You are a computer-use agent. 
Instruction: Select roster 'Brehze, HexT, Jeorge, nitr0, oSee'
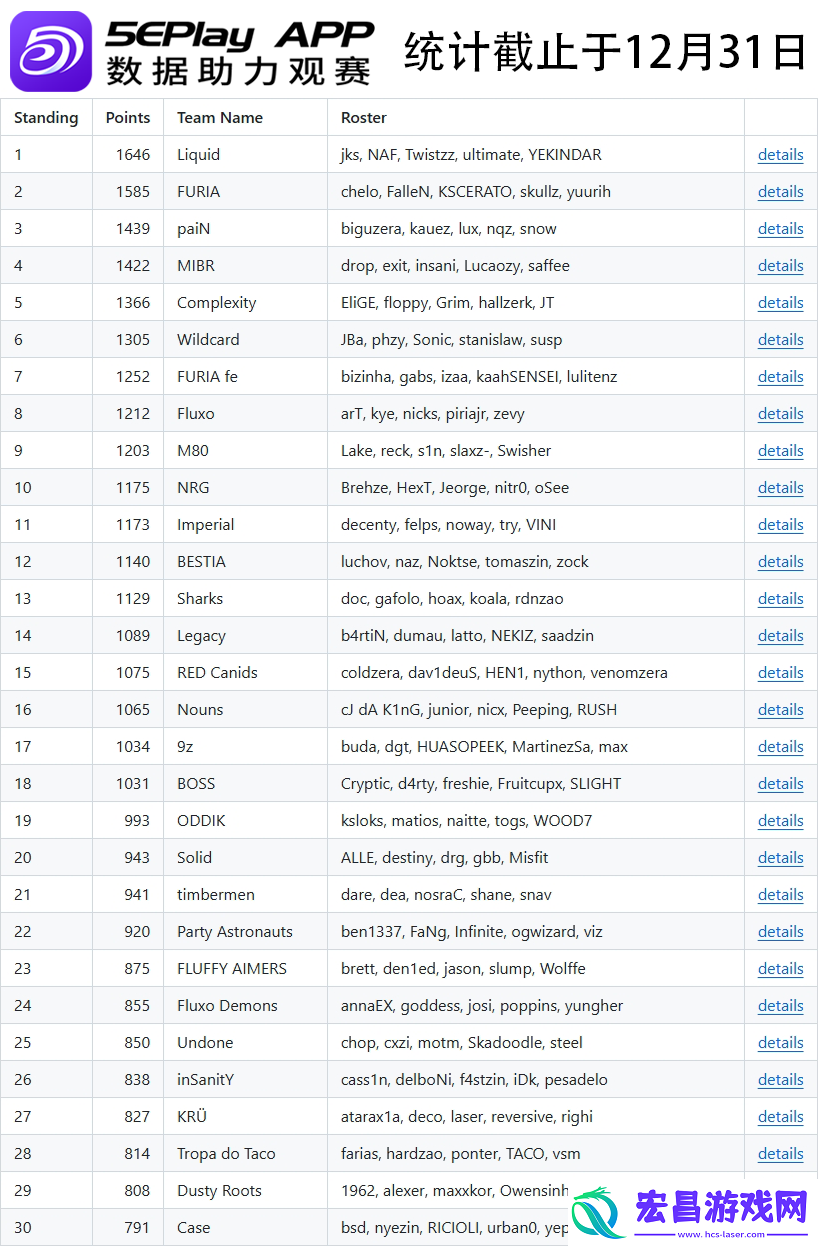click(x=455, y=488)
